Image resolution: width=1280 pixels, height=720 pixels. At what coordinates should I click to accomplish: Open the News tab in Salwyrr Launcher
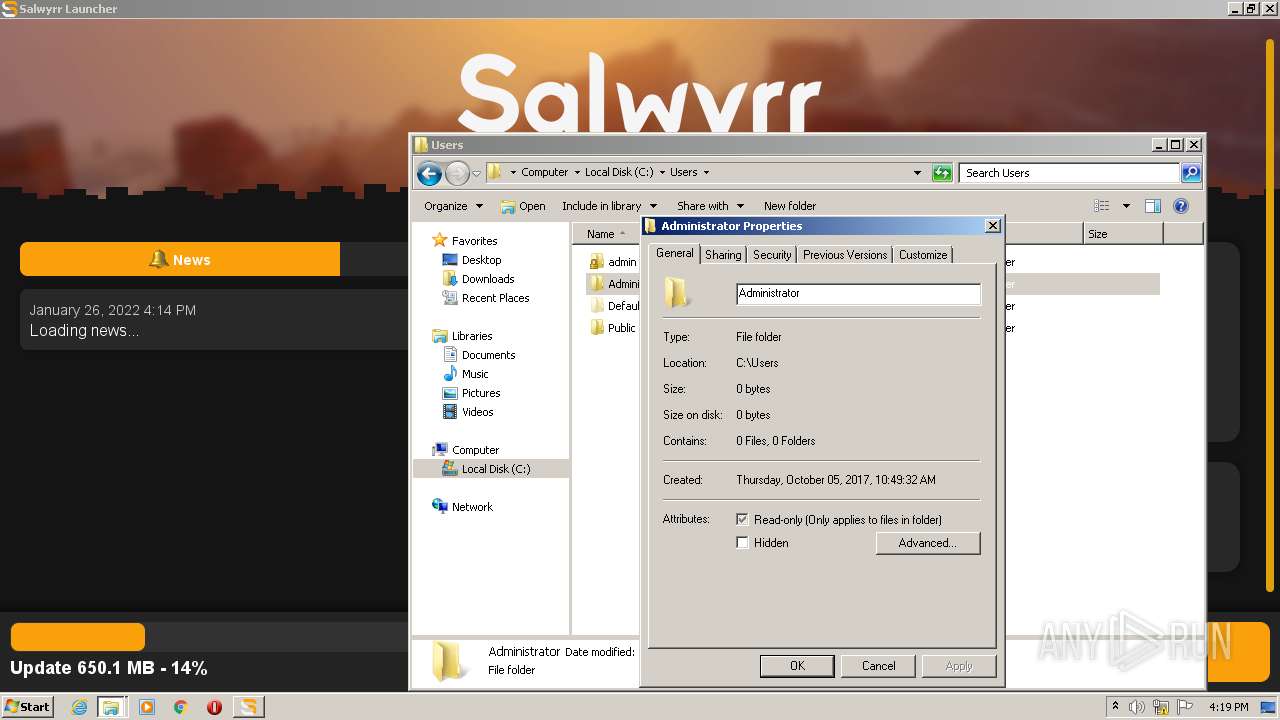pos(180,260)
